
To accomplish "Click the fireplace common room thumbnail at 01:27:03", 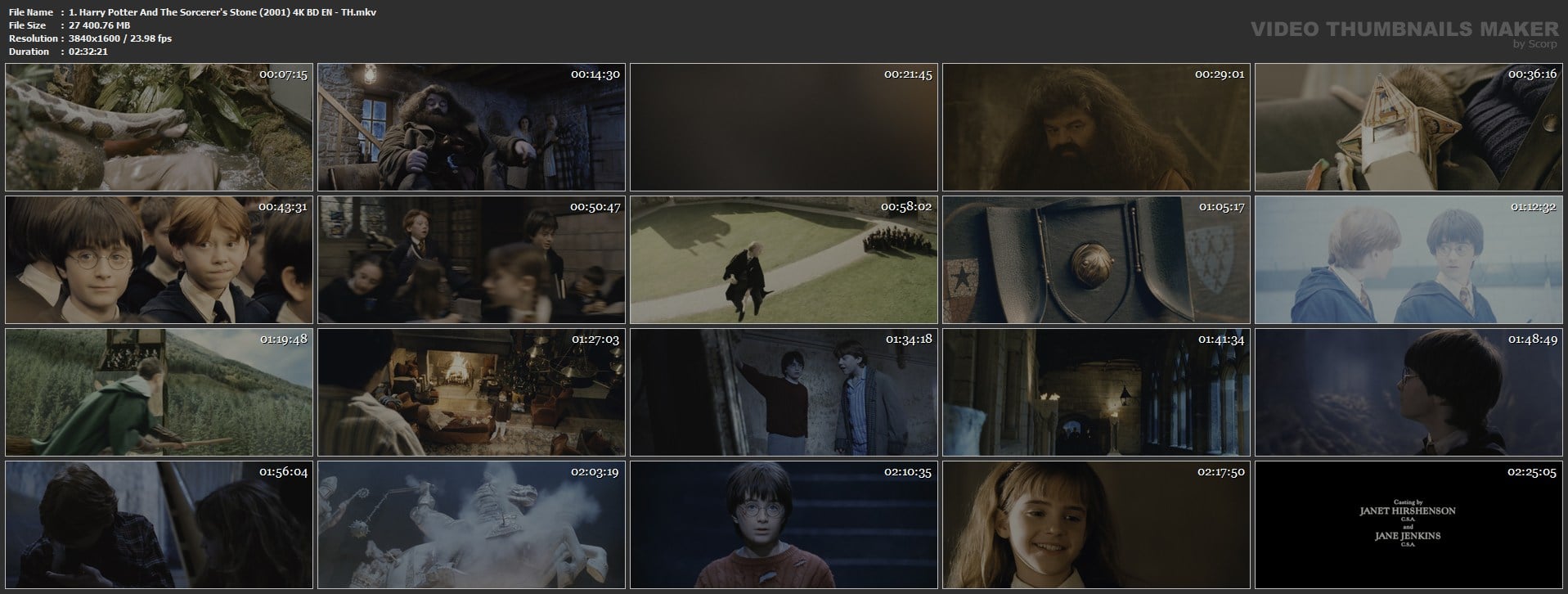I will coord(471,392).
